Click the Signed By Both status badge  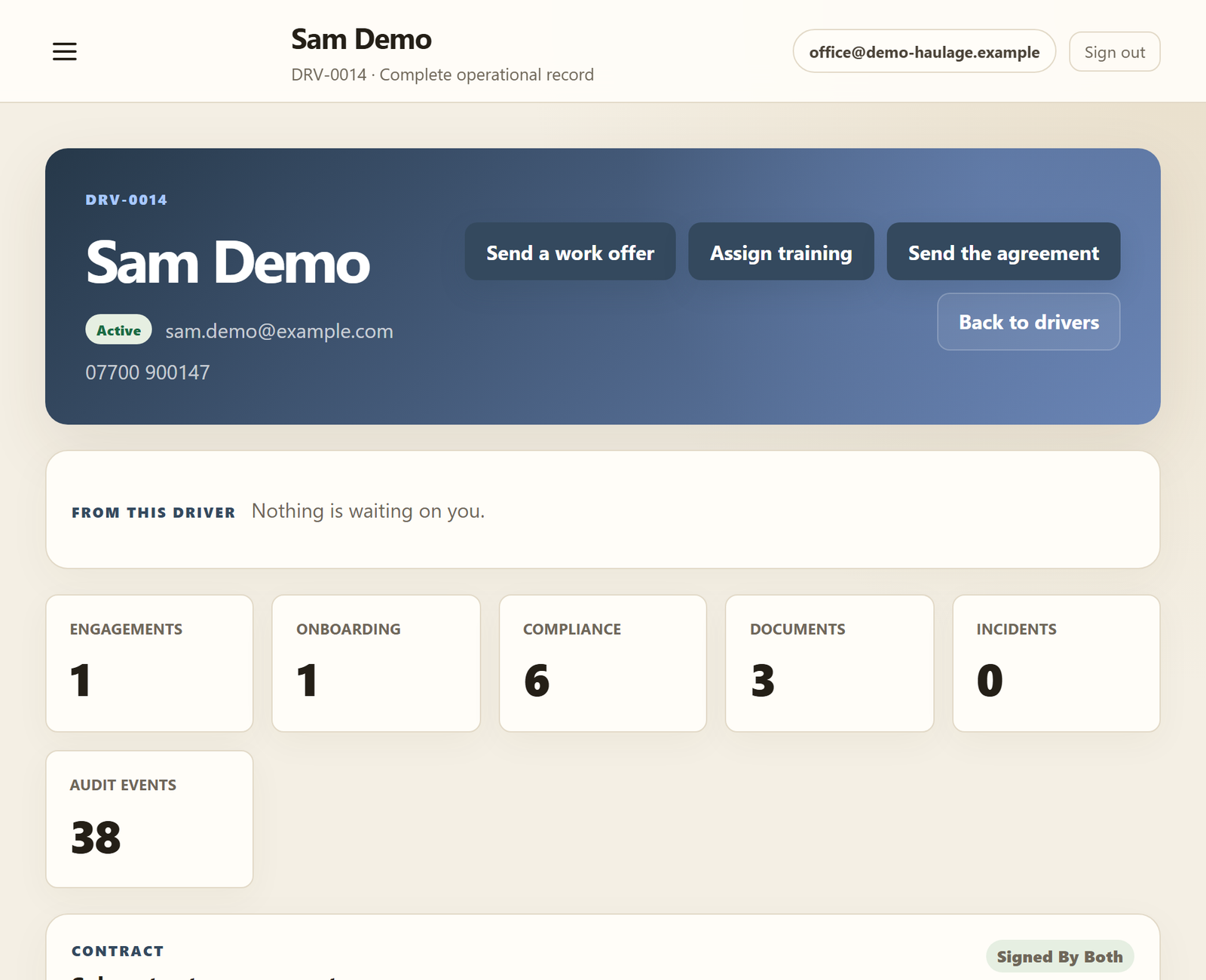coord(1060,957)
